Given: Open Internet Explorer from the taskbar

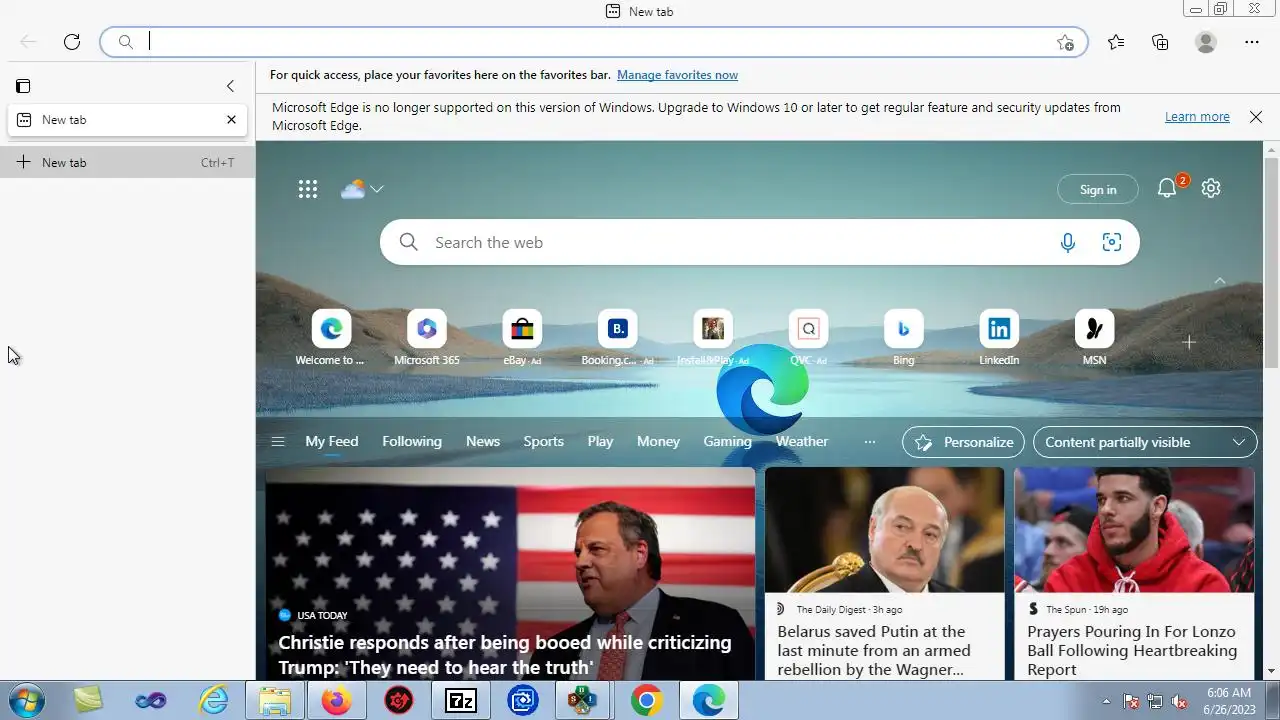Looking at the screenshot, I should tap(213, 701).
